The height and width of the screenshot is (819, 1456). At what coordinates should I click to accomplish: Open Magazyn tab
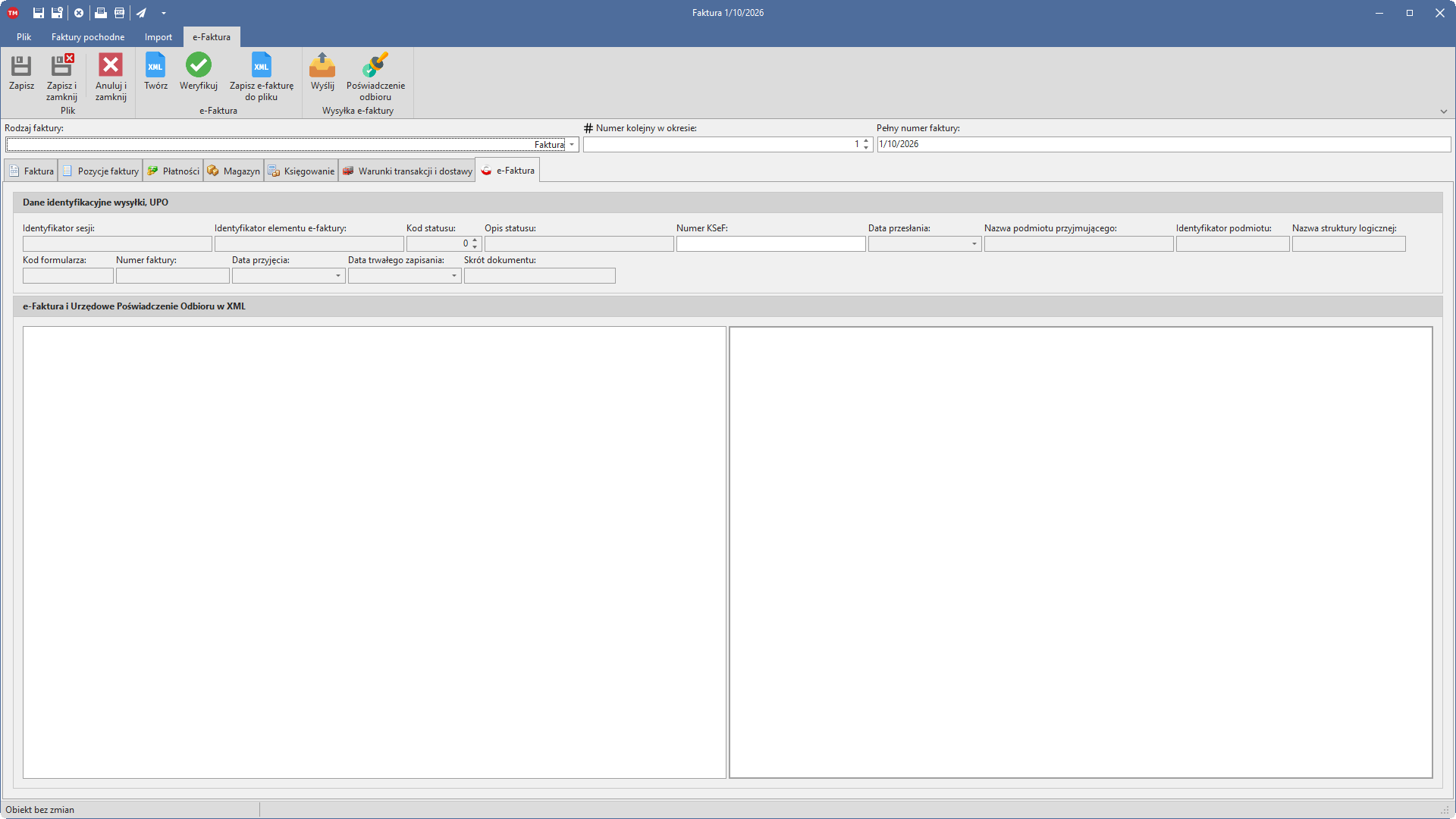[234, 171]
